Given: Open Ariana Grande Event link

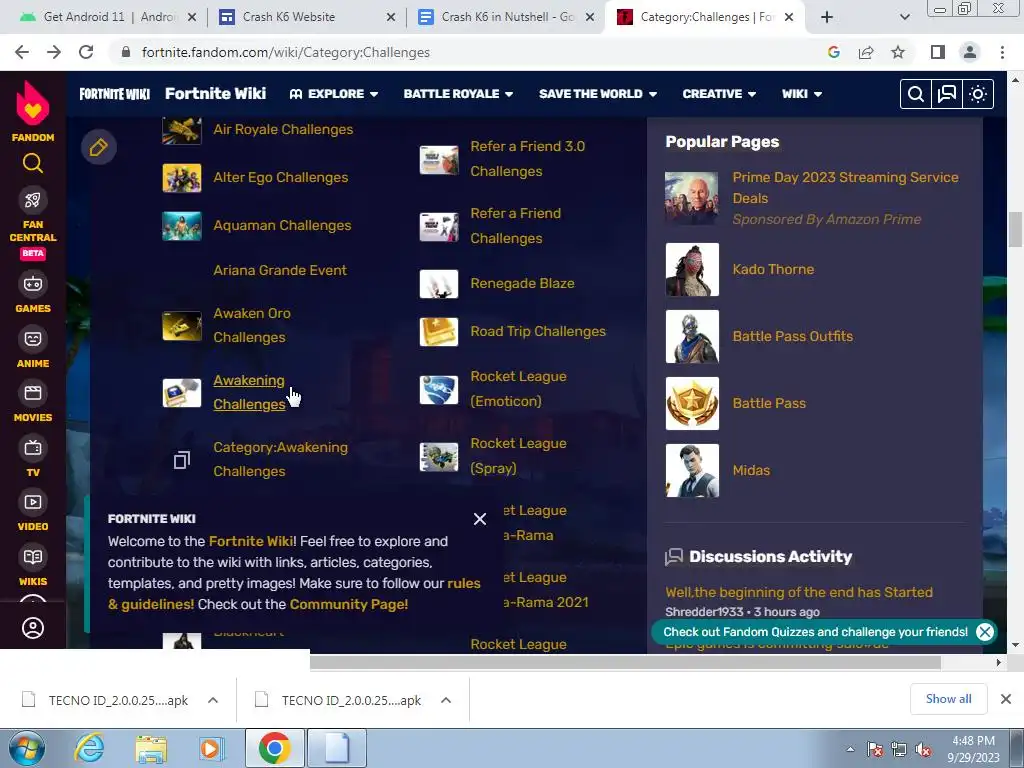Looking at the screenshot, I should [280, 270].
